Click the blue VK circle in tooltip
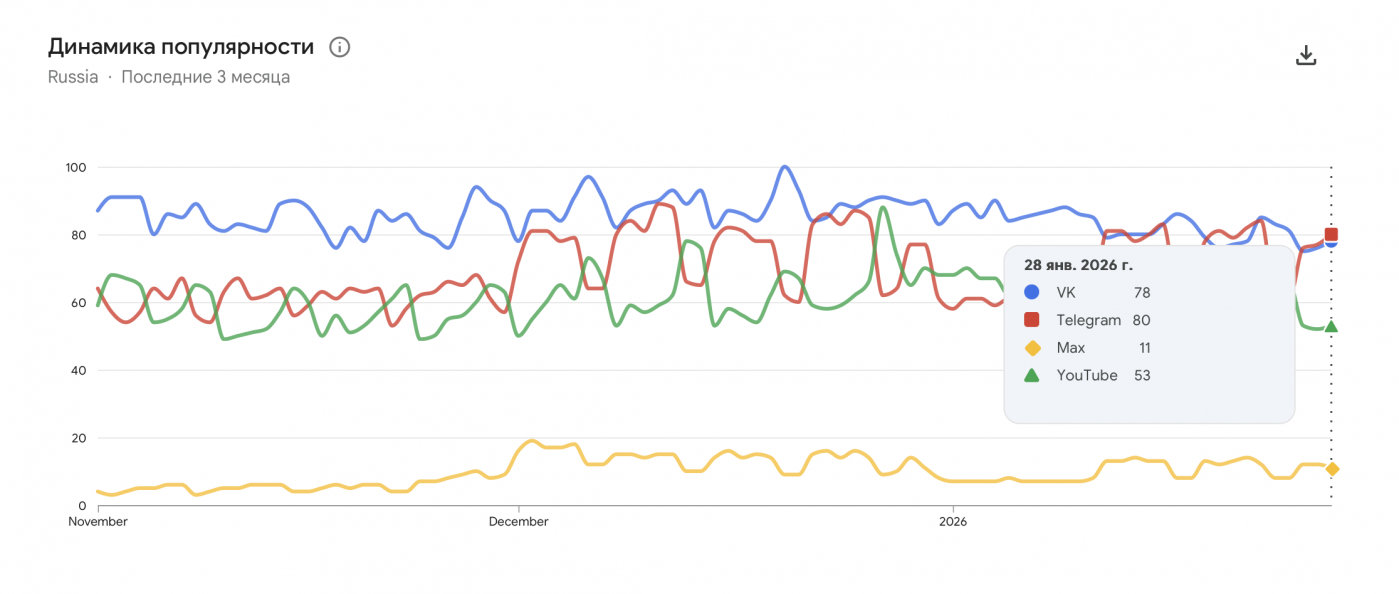The height and width of the screenshot is (594, 1399). click(x=1032, y=292)
